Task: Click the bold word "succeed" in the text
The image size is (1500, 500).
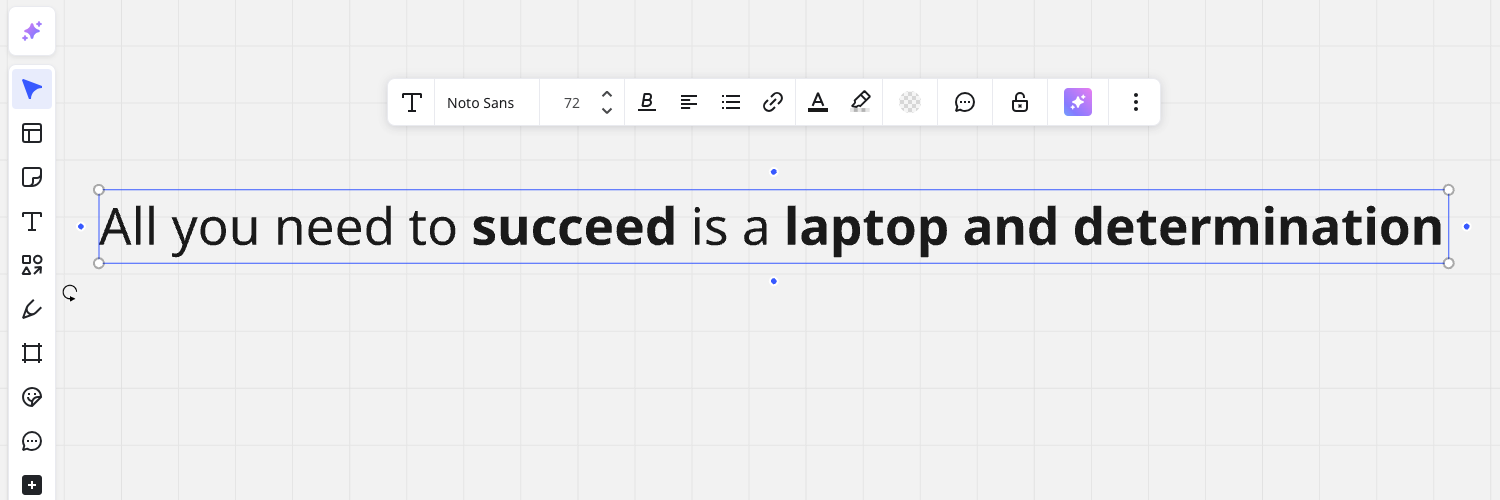Action: pos(574,228)
